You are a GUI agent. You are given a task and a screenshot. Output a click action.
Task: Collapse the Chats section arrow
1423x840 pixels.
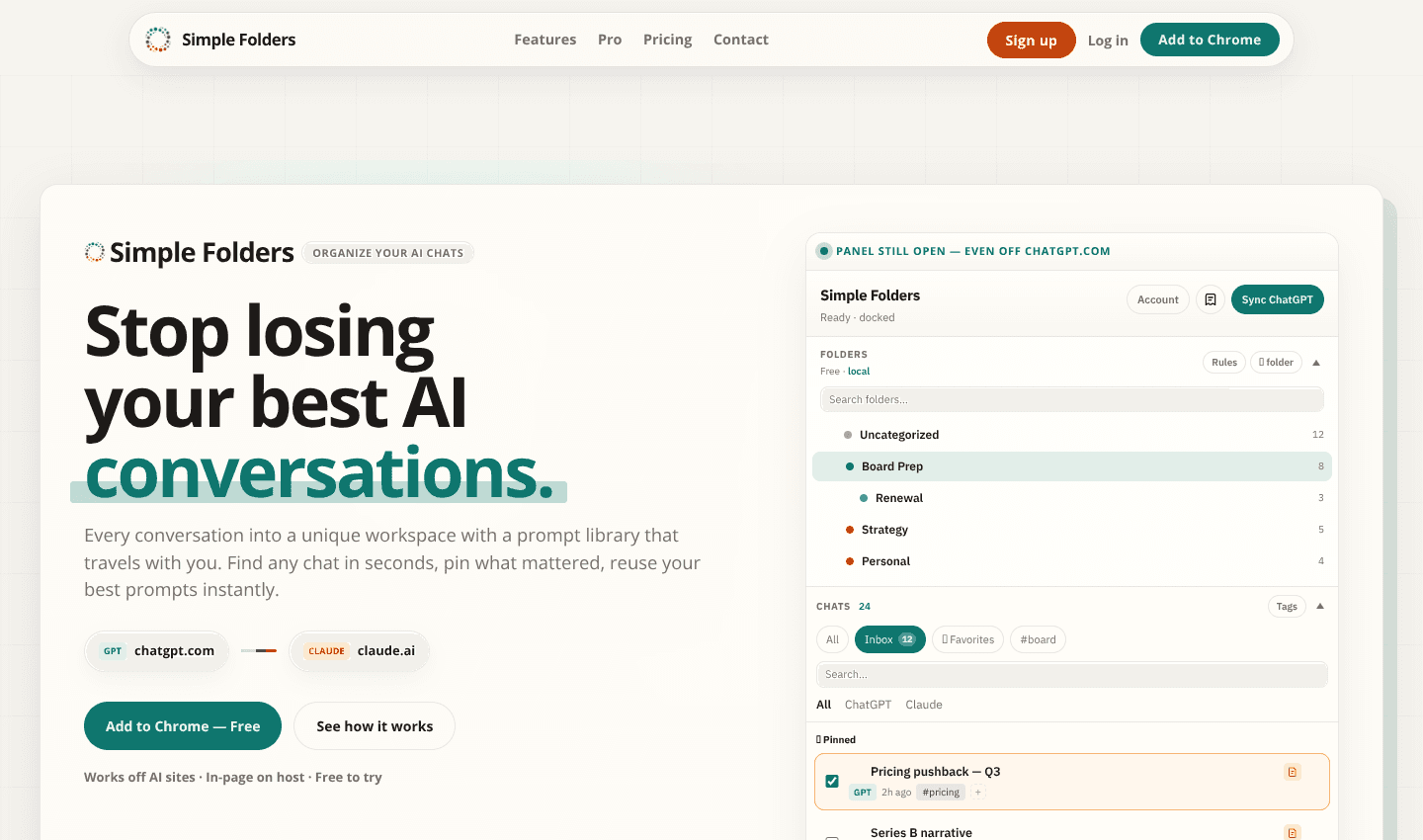[1320, 607]
